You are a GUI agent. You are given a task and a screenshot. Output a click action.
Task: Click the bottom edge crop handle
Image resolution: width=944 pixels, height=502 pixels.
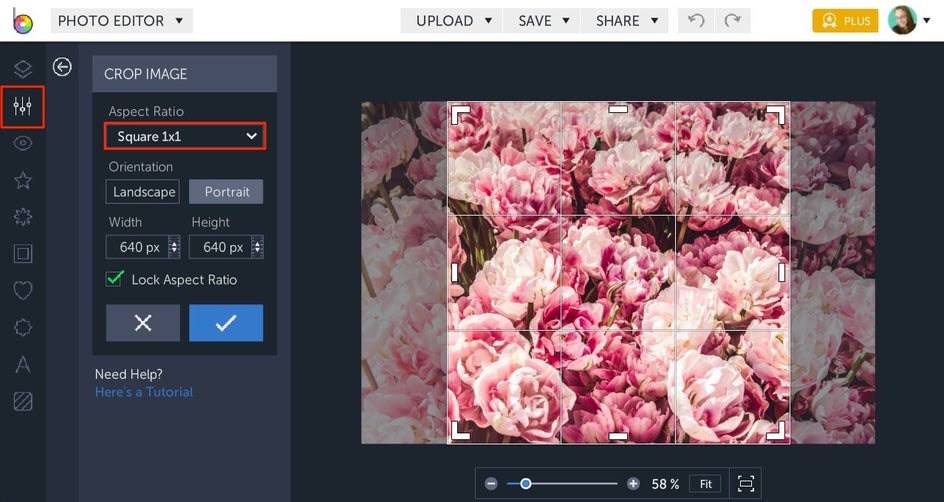(618, 436)
